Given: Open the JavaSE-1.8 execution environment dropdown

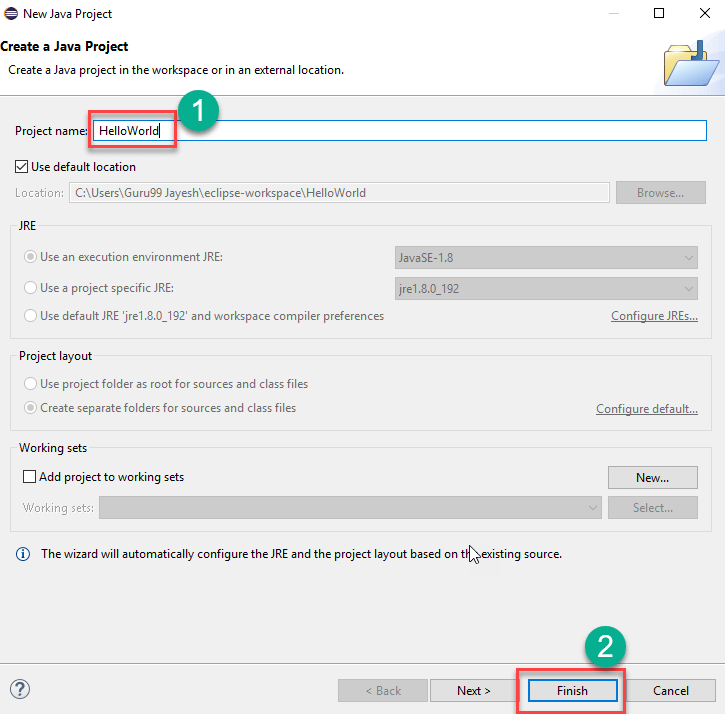Looking at the screenshot, I should click(546, 258).
